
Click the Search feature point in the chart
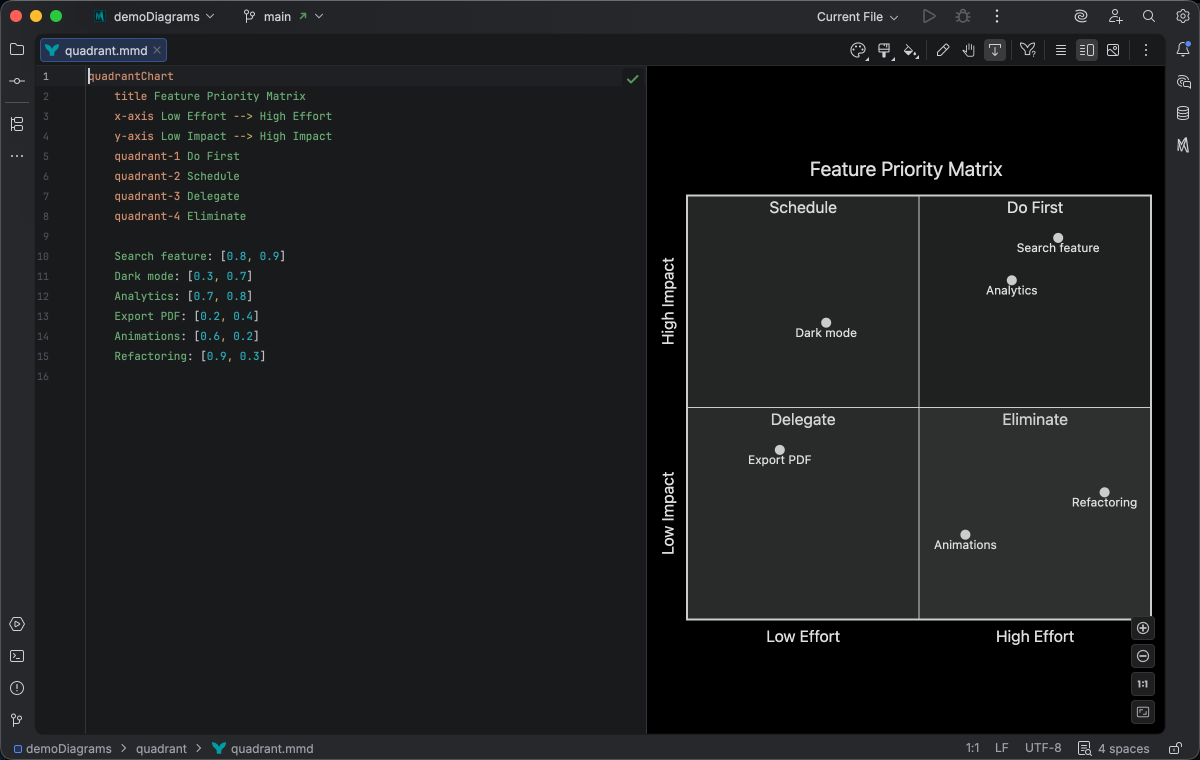point(1058,238)
